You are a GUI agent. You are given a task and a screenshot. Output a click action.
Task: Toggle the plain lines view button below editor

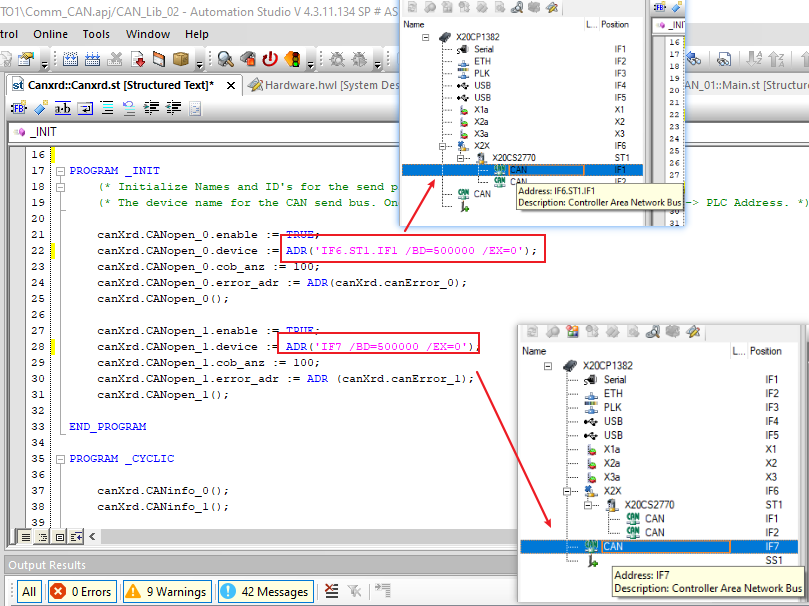pyautogui.click(x=25, y=537)
